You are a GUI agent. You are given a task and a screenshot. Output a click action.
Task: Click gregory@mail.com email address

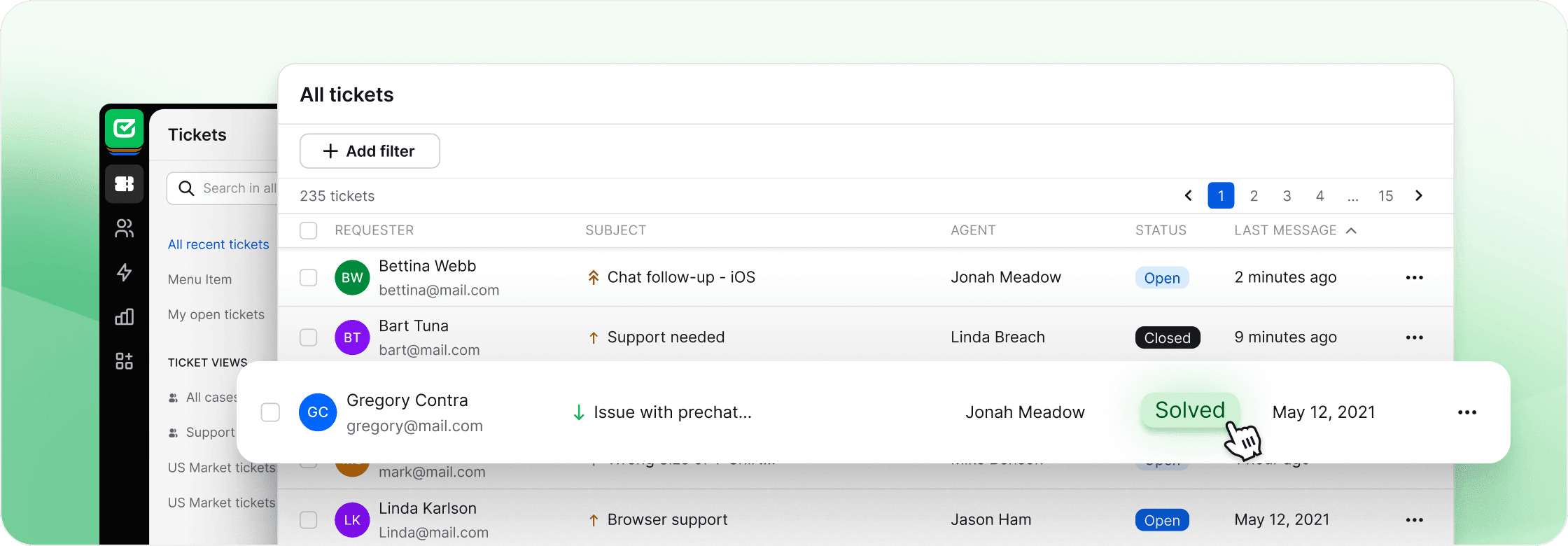pos(414,426)
